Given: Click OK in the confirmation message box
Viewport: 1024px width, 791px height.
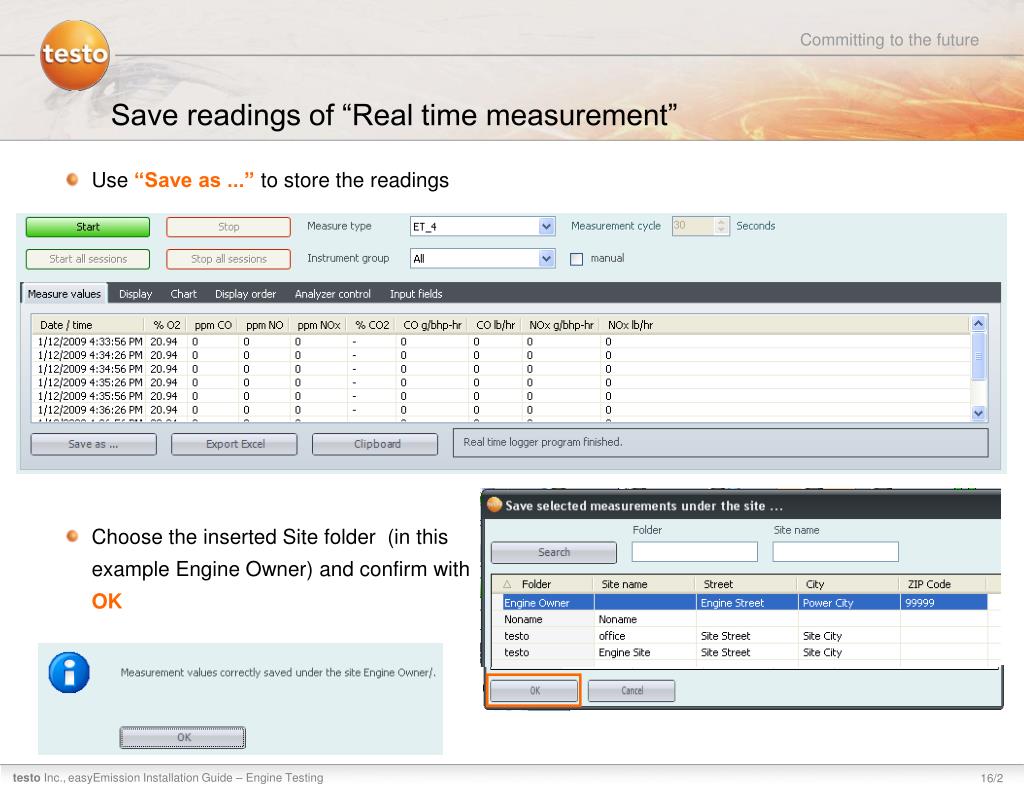Looking at the screenshot, I should (x=183, y=737).
